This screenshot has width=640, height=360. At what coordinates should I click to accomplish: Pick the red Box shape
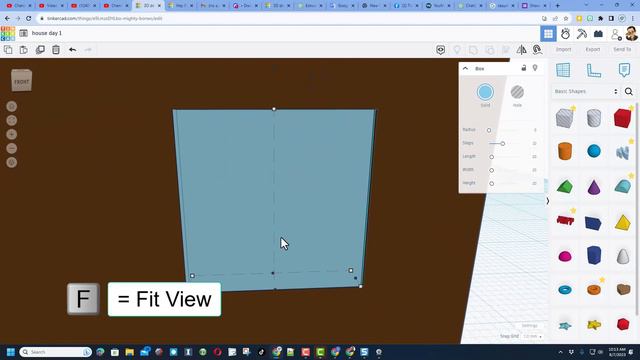point(622,118)
